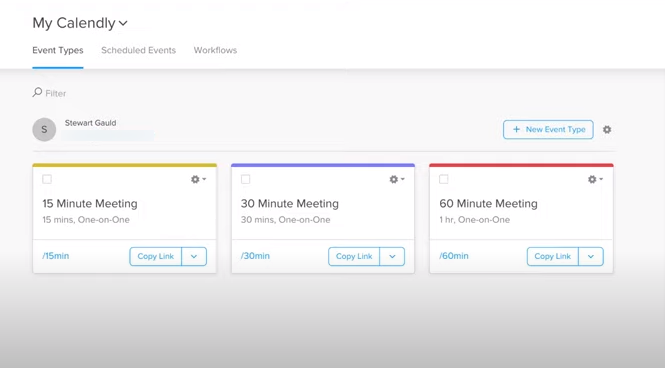The image size is (665, 368).
Task: Open the 30 Minute Meeting event title
Action: pos(290,204)
